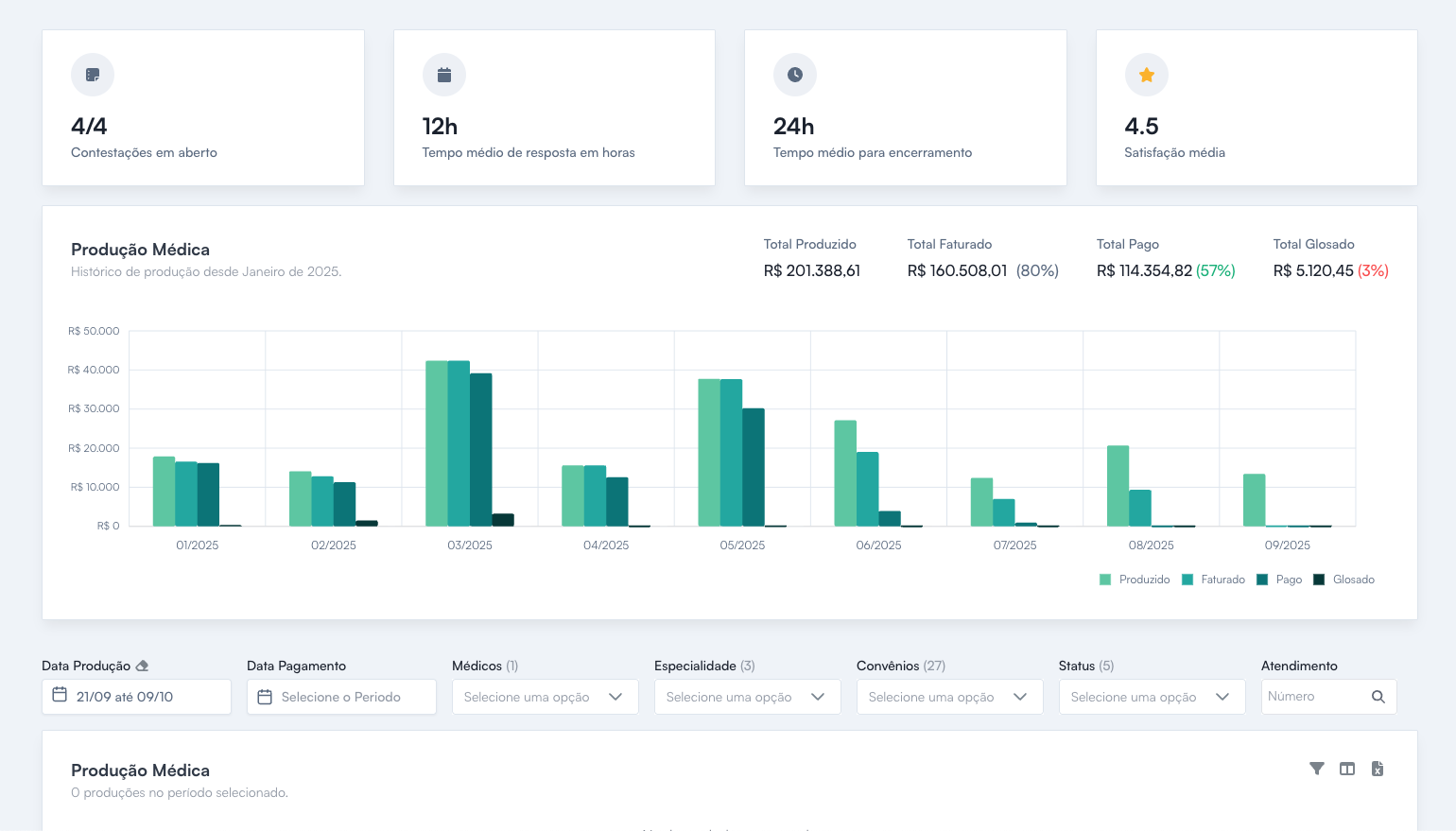
Task: Expand the Status dropdown
Action: point(1152,697)
